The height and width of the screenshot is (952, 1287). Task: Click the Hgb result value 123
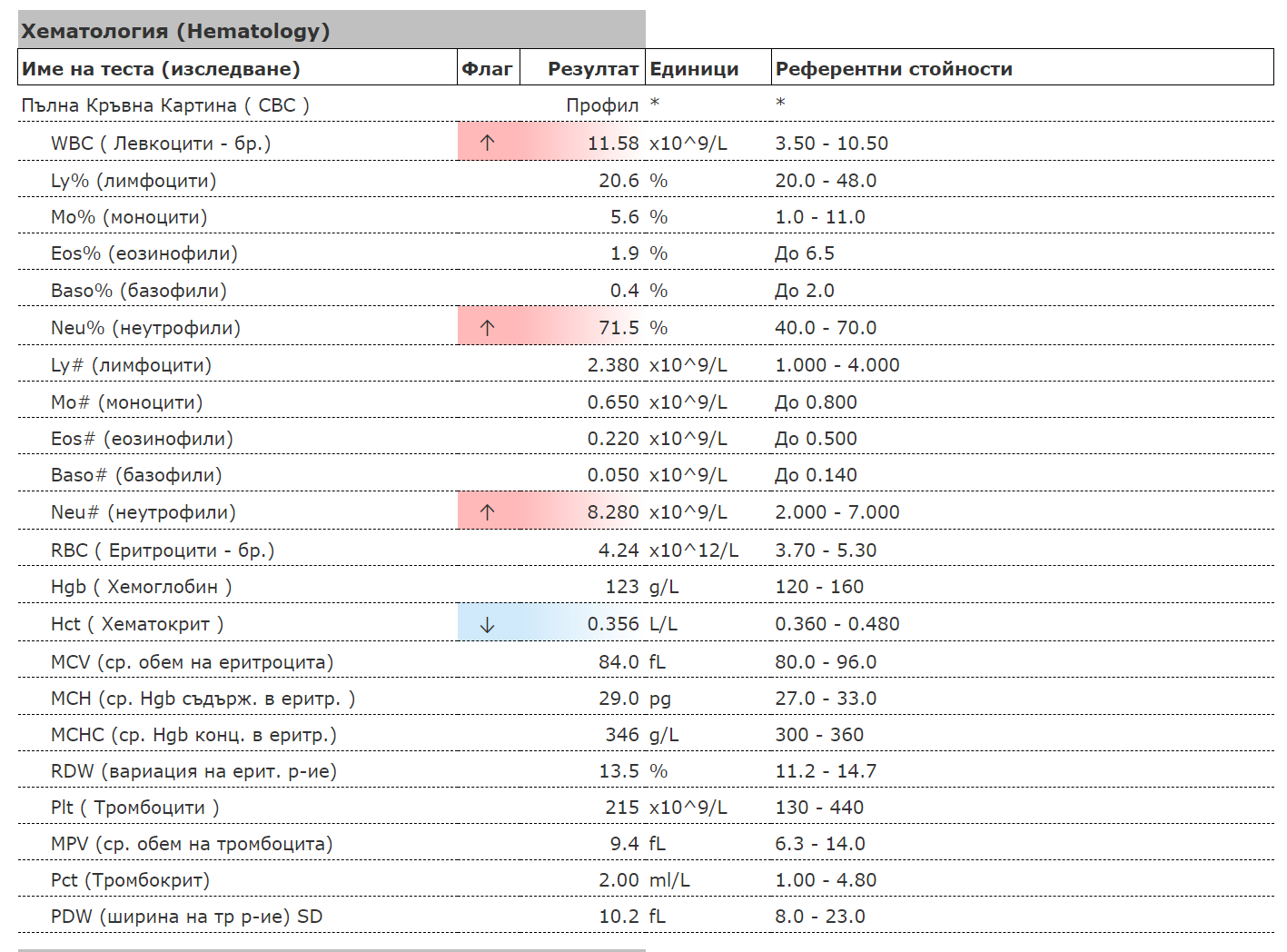[x=622, y=587]
